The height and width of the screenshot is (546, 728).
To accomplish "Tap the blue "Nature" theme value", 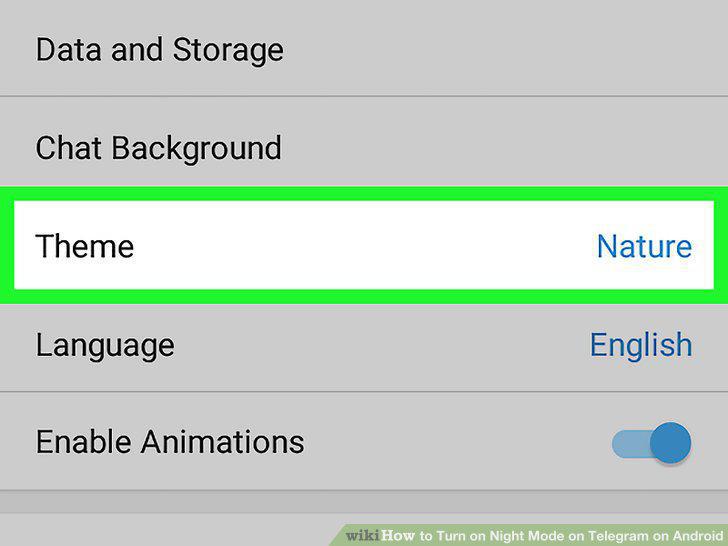I will point(644,246).
